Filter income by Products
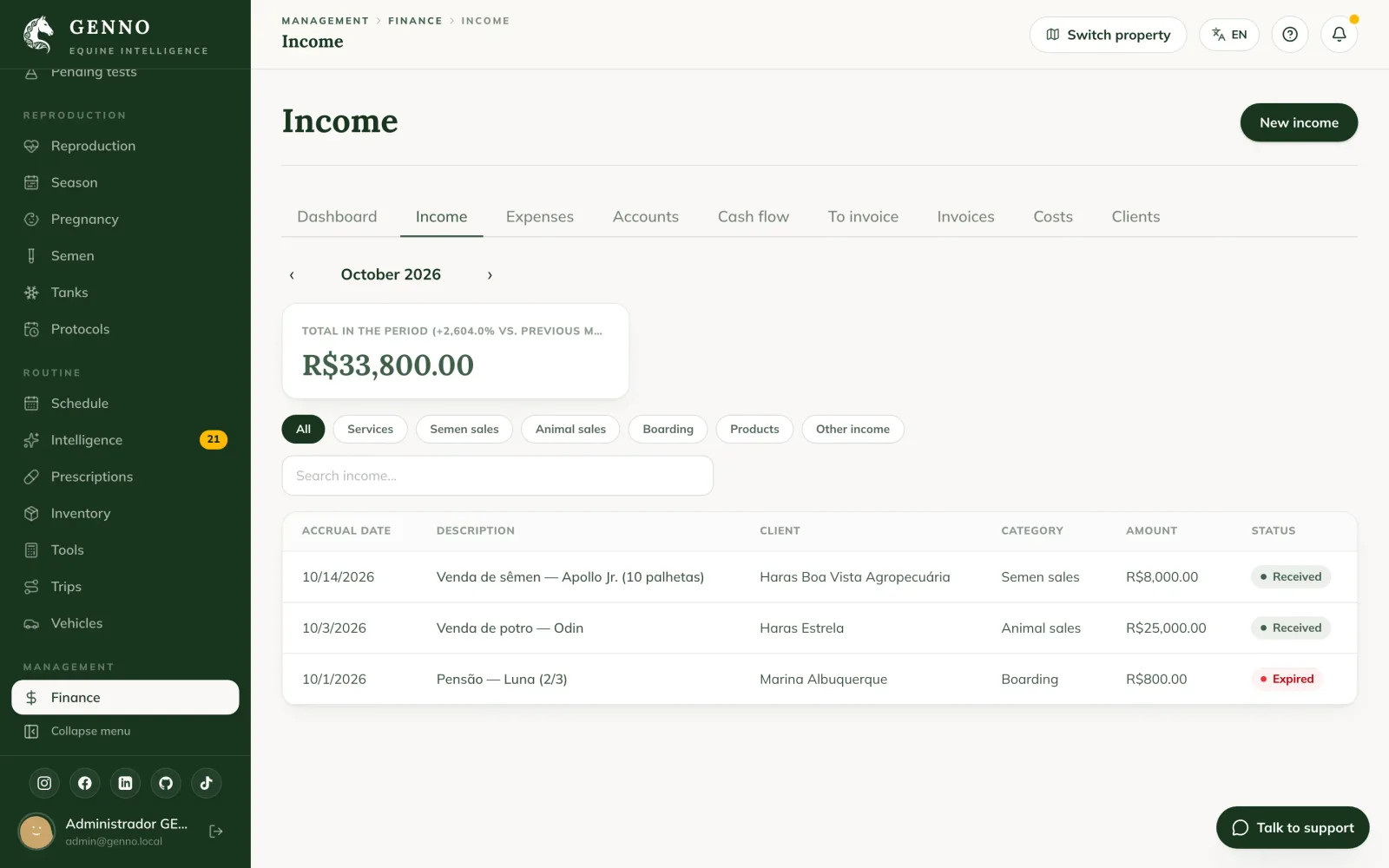This screenshot has height=868, width=1389. point(754,430)
